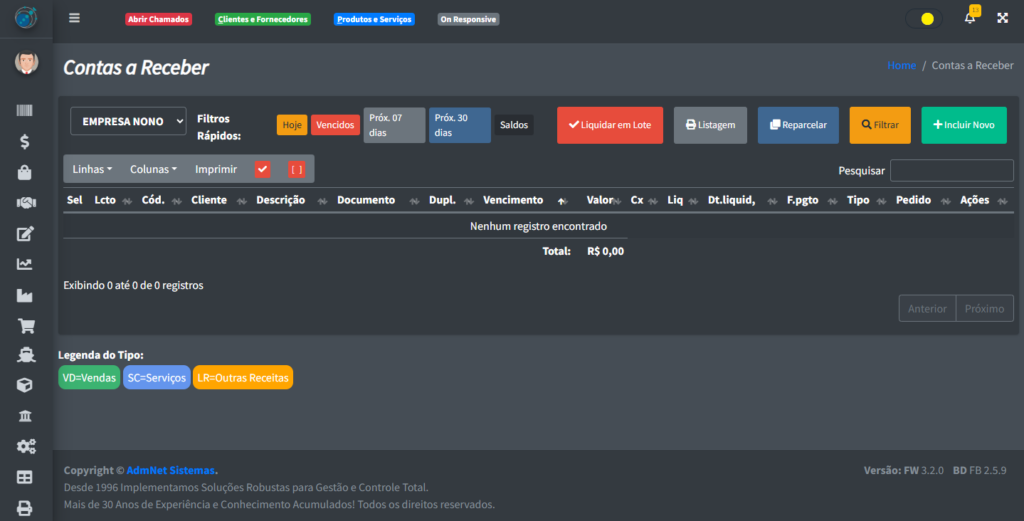Expand the Linhas dropdown
Screen dimensions: 1024x521
coord(92,169)
